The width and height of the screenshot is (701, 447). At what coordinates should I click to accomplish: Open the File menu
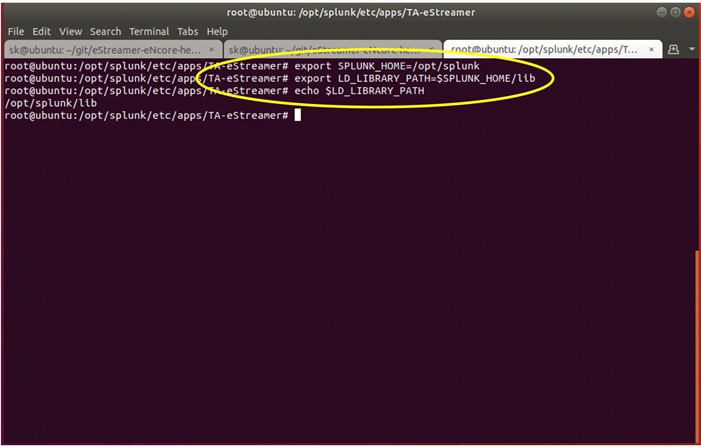pos(16,32)
